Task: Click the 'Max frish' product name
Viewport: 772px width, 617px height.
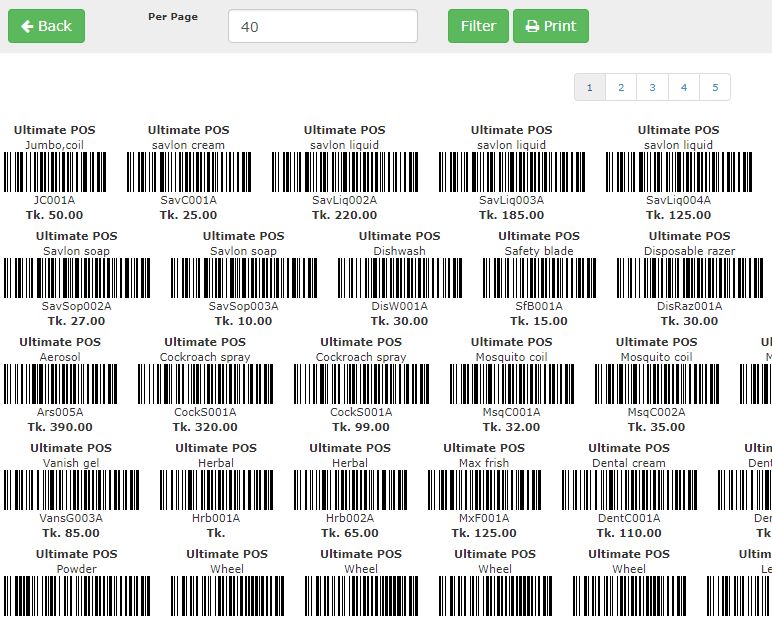Action: [484, 463]
